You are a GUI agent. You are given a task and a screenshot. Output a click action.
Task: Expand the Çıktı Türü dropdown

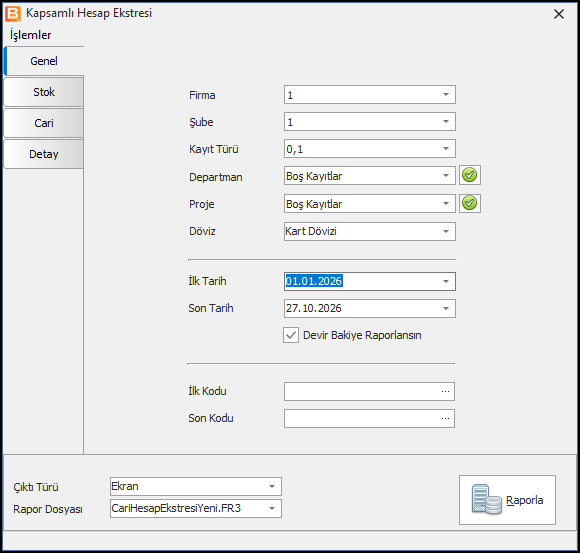click(272, 486)
